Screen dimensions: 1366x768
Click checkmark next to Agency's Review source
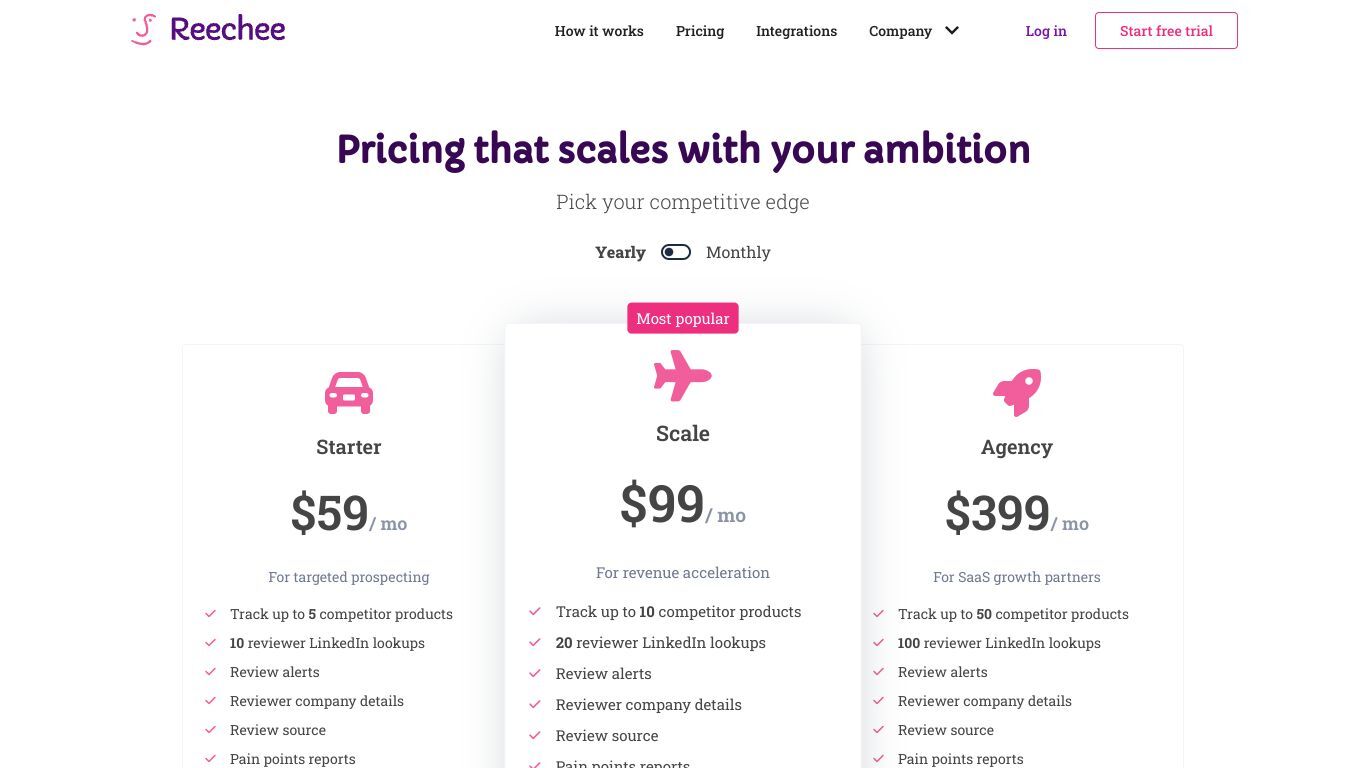[x=879, y=730]
